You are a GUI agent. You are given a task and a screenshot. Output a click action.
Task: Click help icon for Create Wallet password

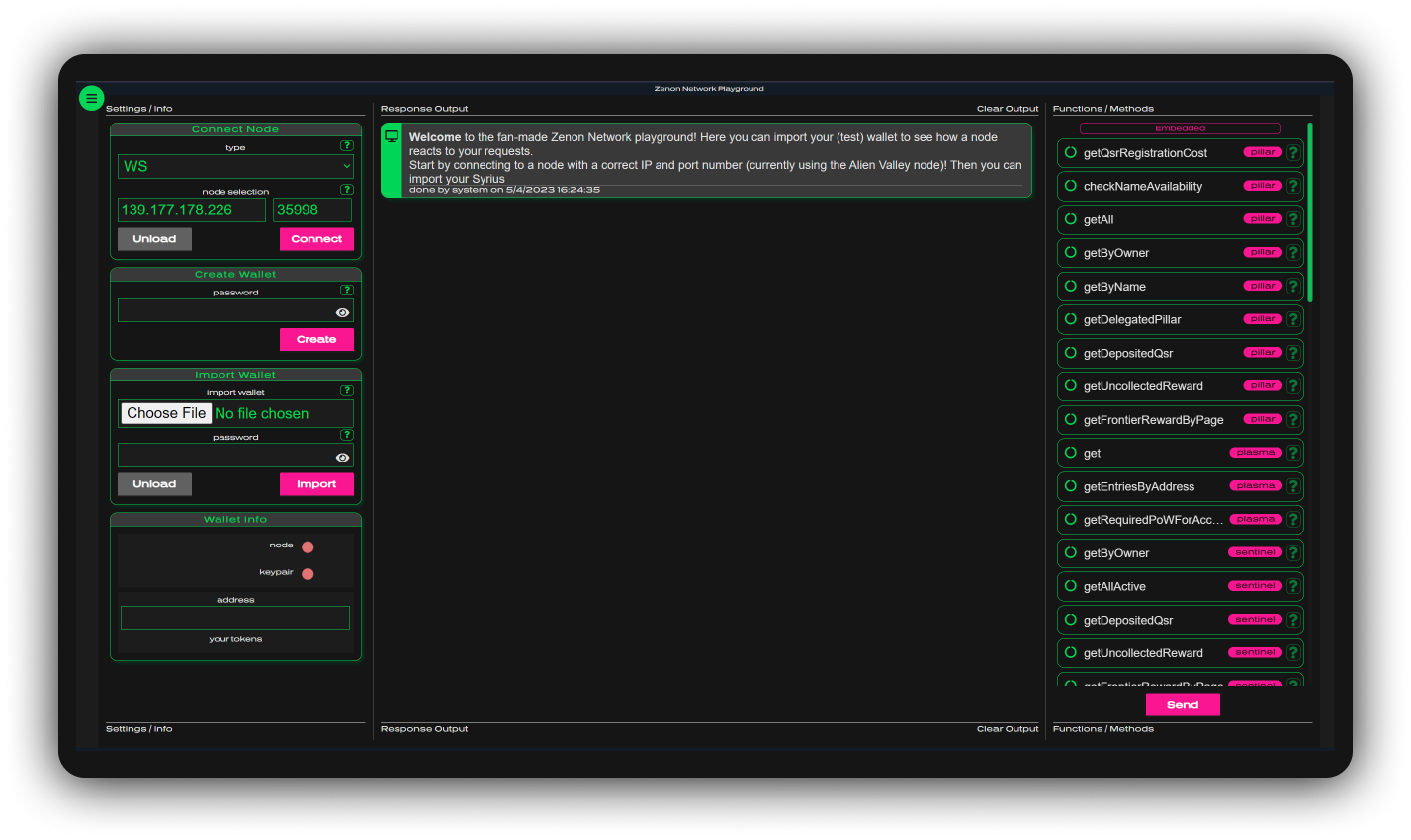tap(346, 290)
